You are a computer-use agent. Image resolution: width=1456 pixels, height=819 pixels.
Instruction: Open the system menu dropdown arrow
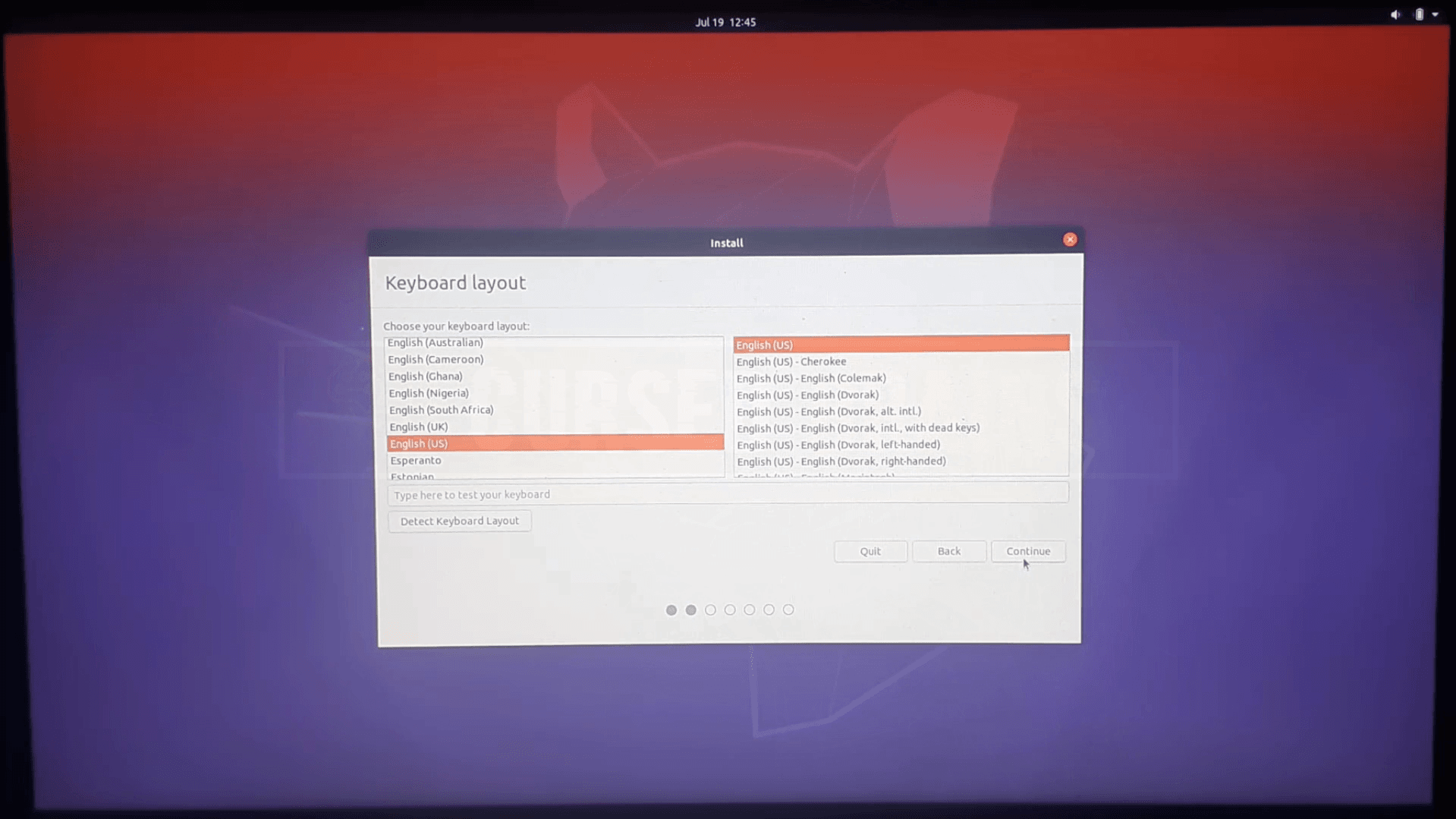click(x=1435, y=14)
